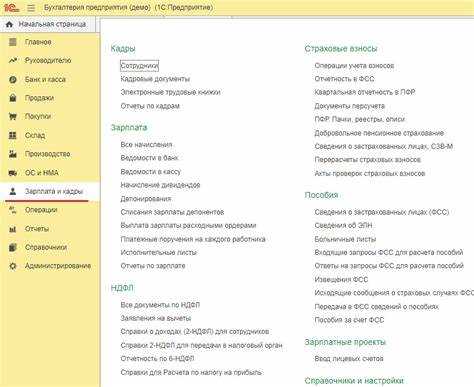Go to Руководителю section
The width and height of the screenshot is (474, 387).
tap(48, 60)
